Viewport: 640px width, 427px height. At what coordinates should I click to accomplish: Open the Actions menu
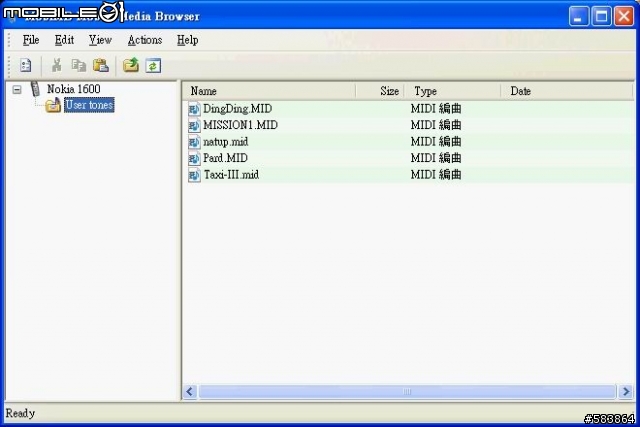tap(145, 40)
